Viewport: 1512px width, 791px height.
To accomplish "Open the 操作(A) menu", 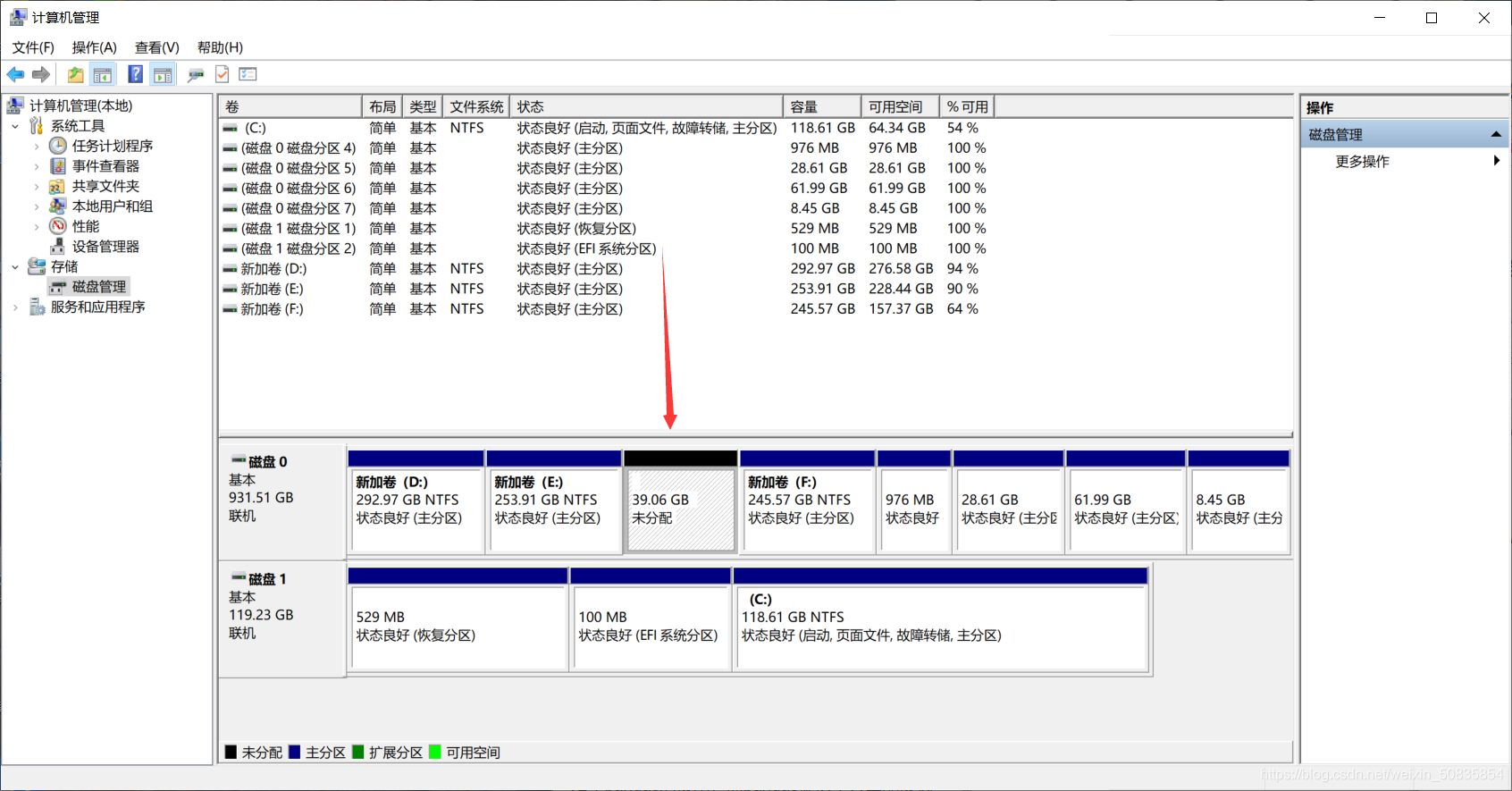I will 95,47.
